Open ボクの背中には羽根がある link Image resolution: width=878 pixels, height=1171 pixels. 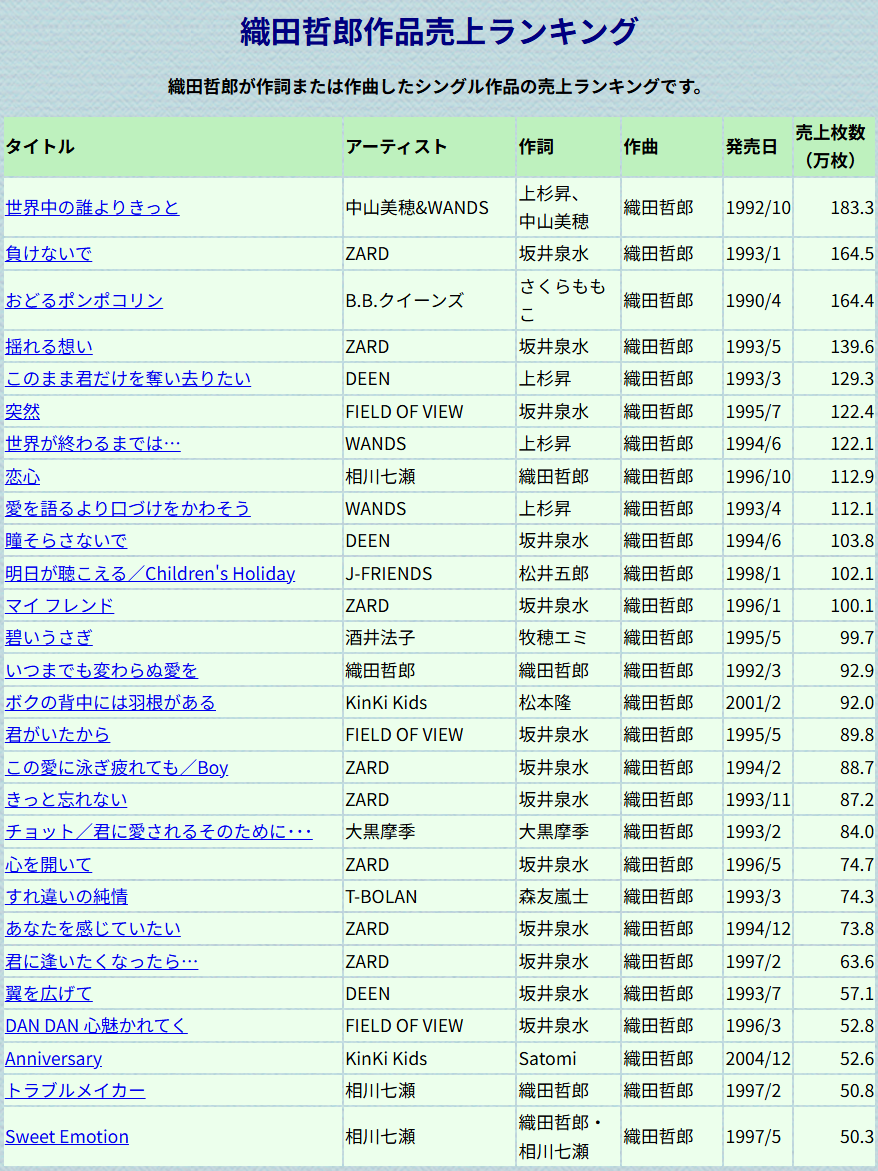point(110,703)
